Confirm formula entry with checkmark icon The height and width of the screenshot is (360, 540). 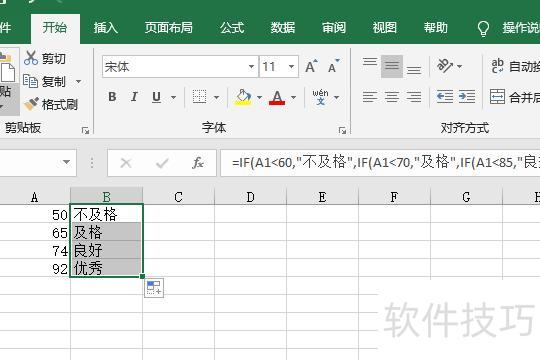tap(162, 163)
